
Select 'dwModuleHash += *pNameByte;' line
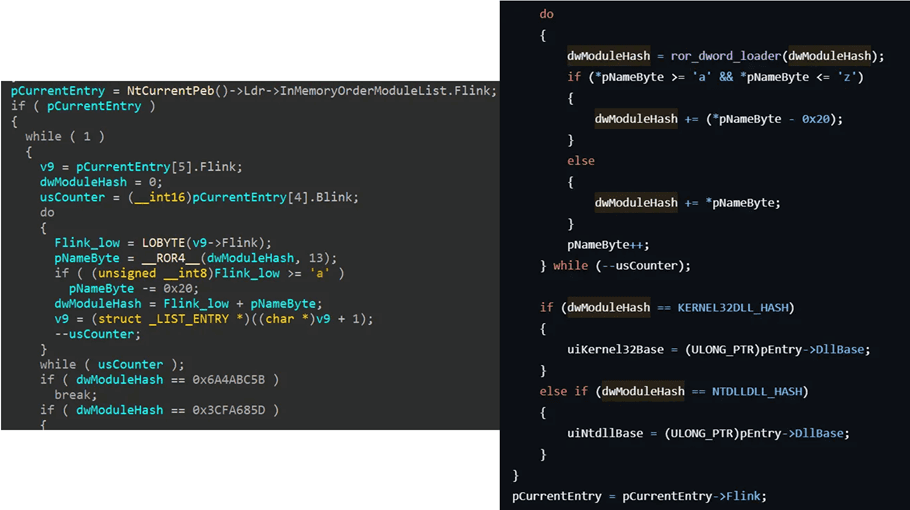(x=688, y=202)
